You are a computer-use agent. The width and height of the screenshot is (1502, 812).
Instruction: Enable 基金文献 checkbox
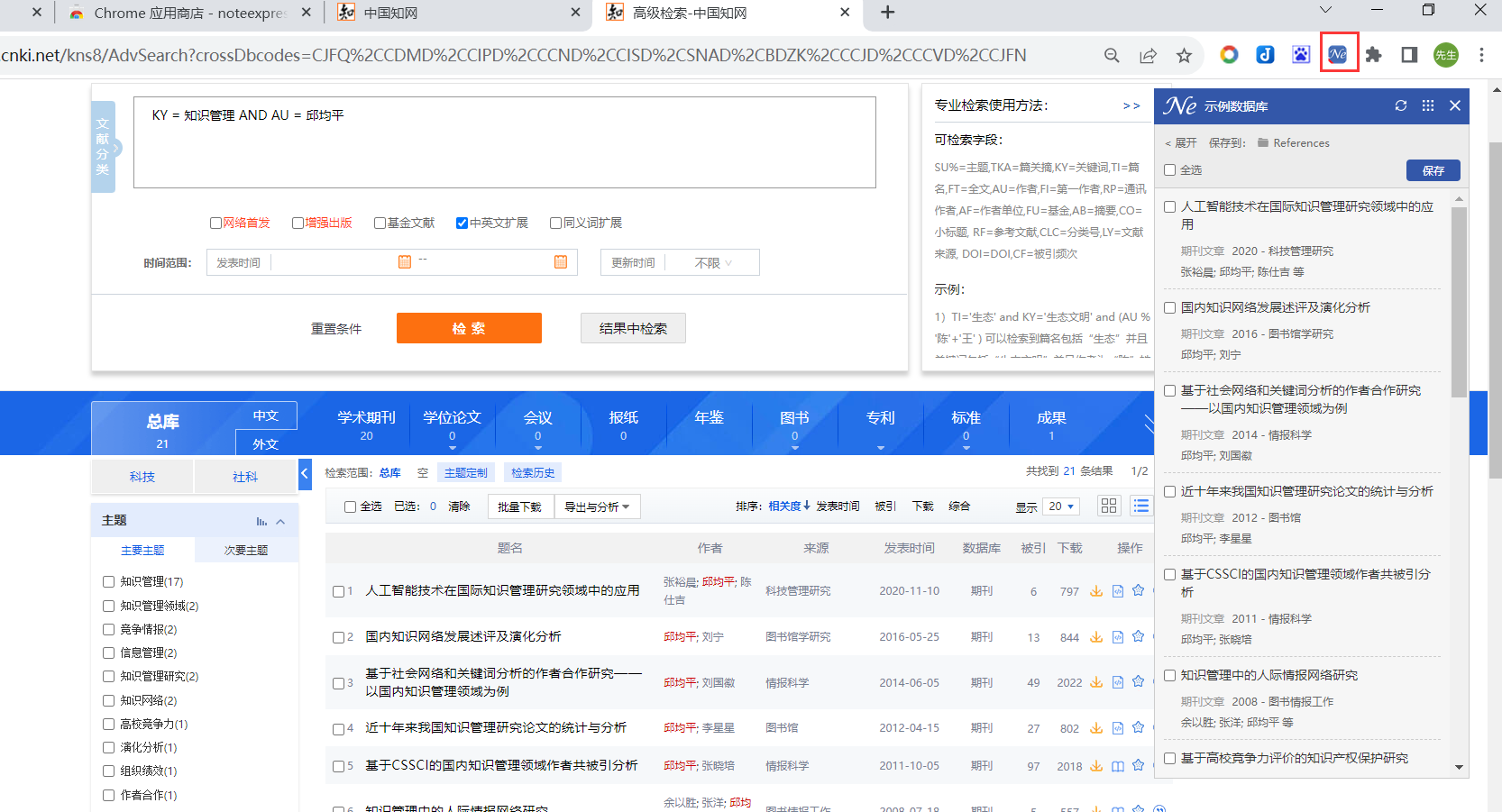(x=380, y=223)
